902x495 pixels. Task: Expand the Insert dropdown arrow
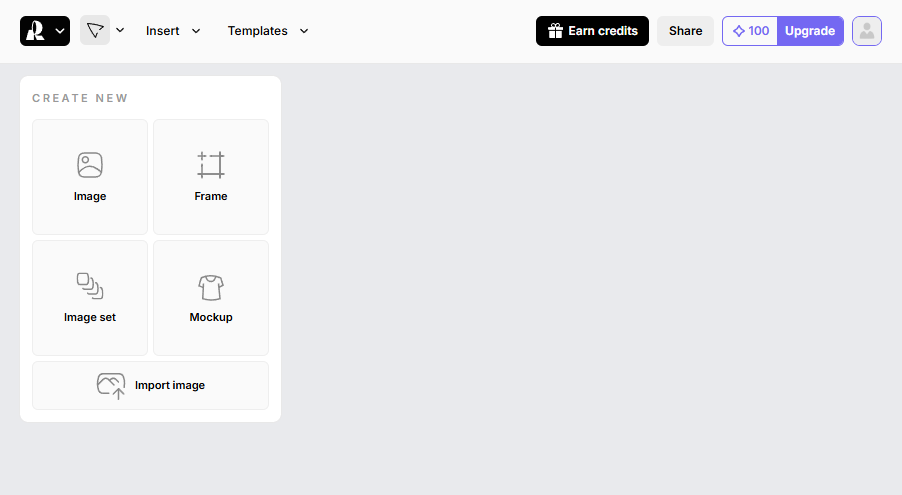click(196, 31)
